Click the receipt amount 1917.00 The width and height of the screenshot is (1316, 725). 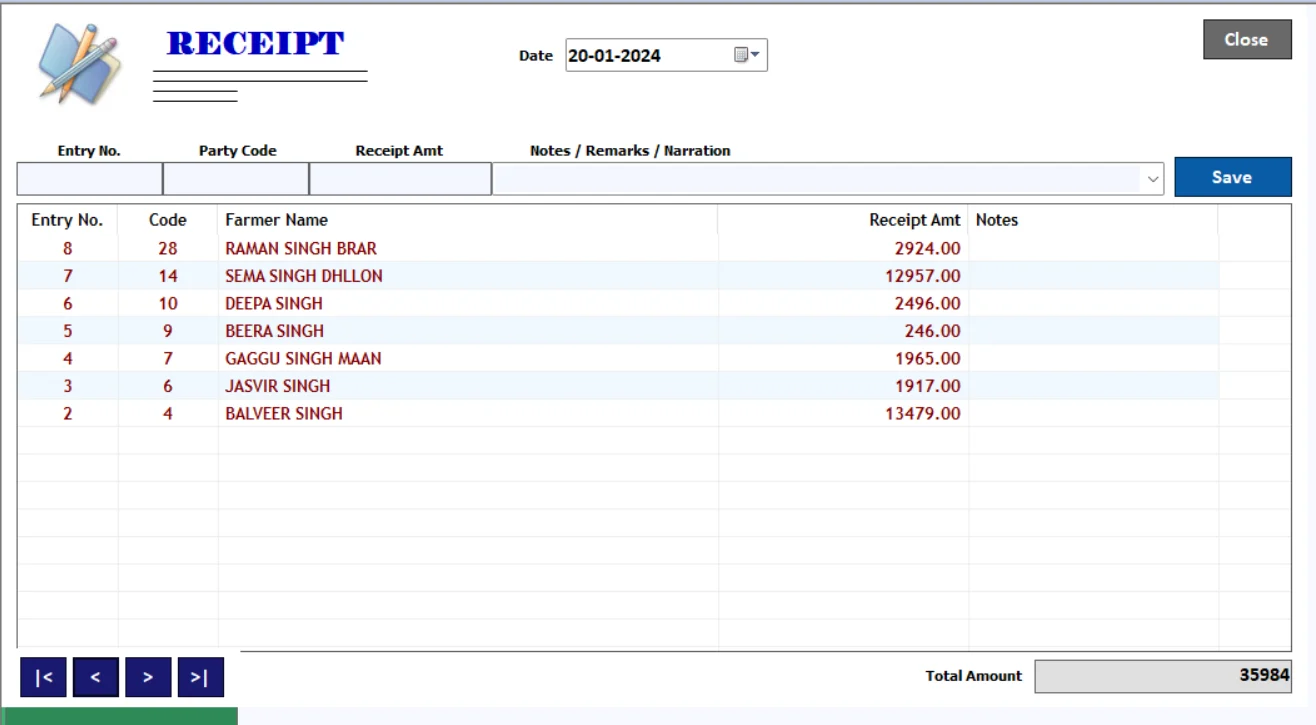928,386
